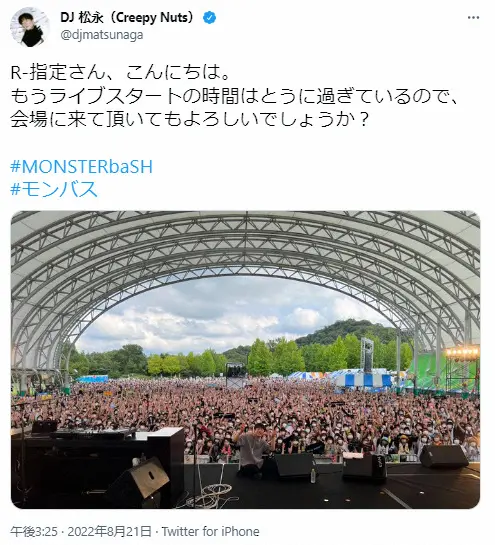The width and height of the screenshot is (495, 545).
Task: Click the green hill in the photo background
Action: tap(348, 333)
